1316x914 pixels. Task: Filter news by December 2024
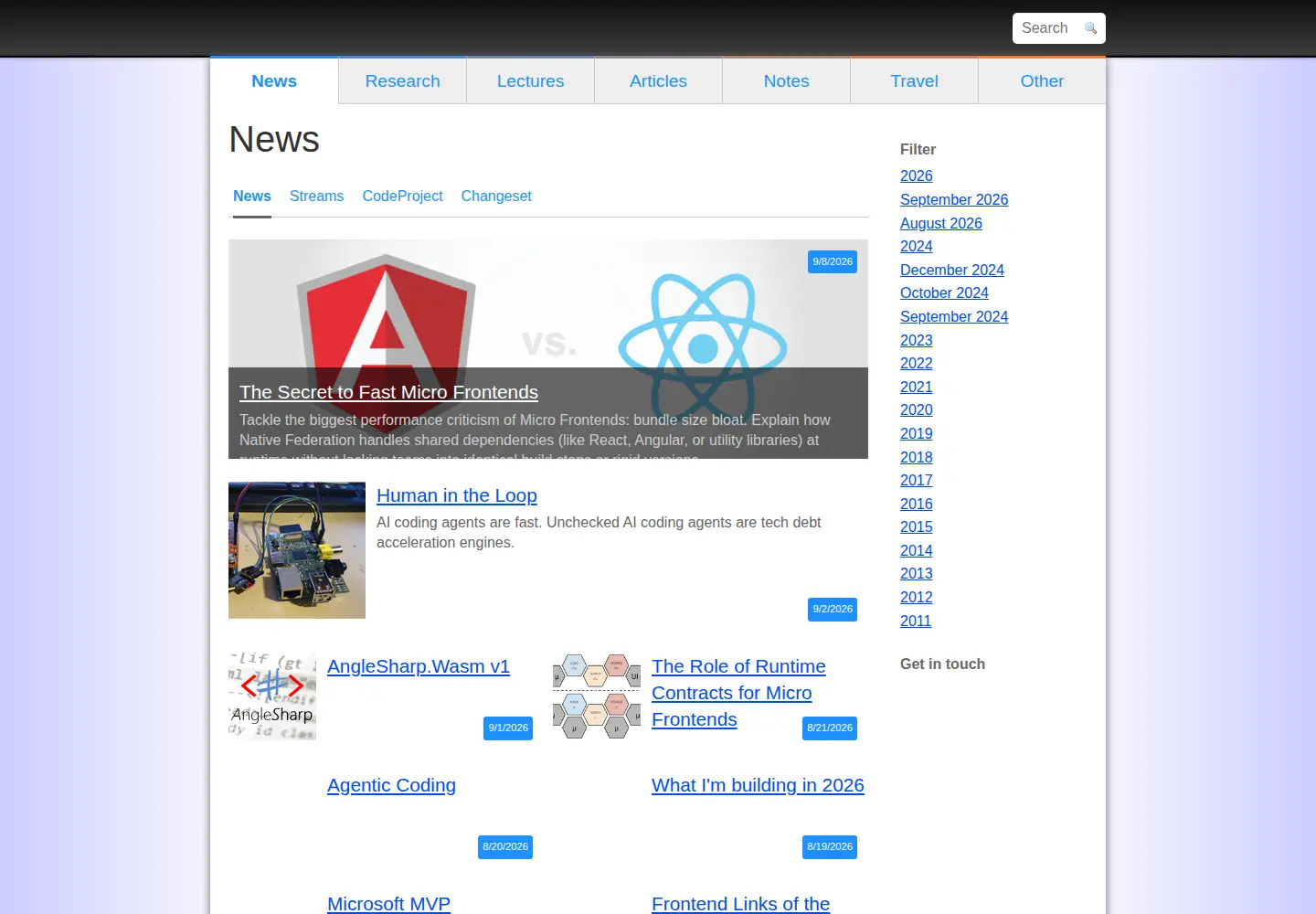click(952, 271)
